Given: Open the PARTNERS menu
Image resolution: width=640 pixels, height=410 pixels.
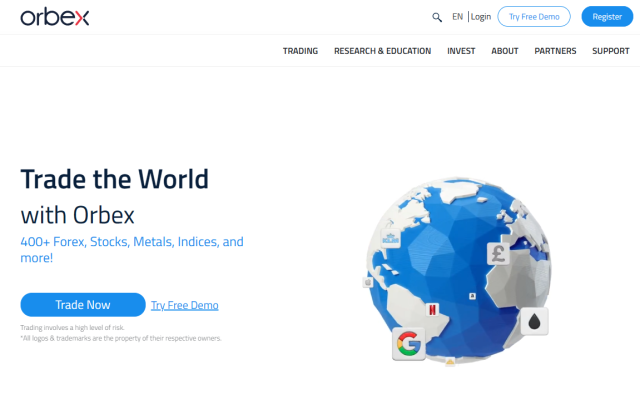Looking at the screenshot, I should click(x=556, y=51).
